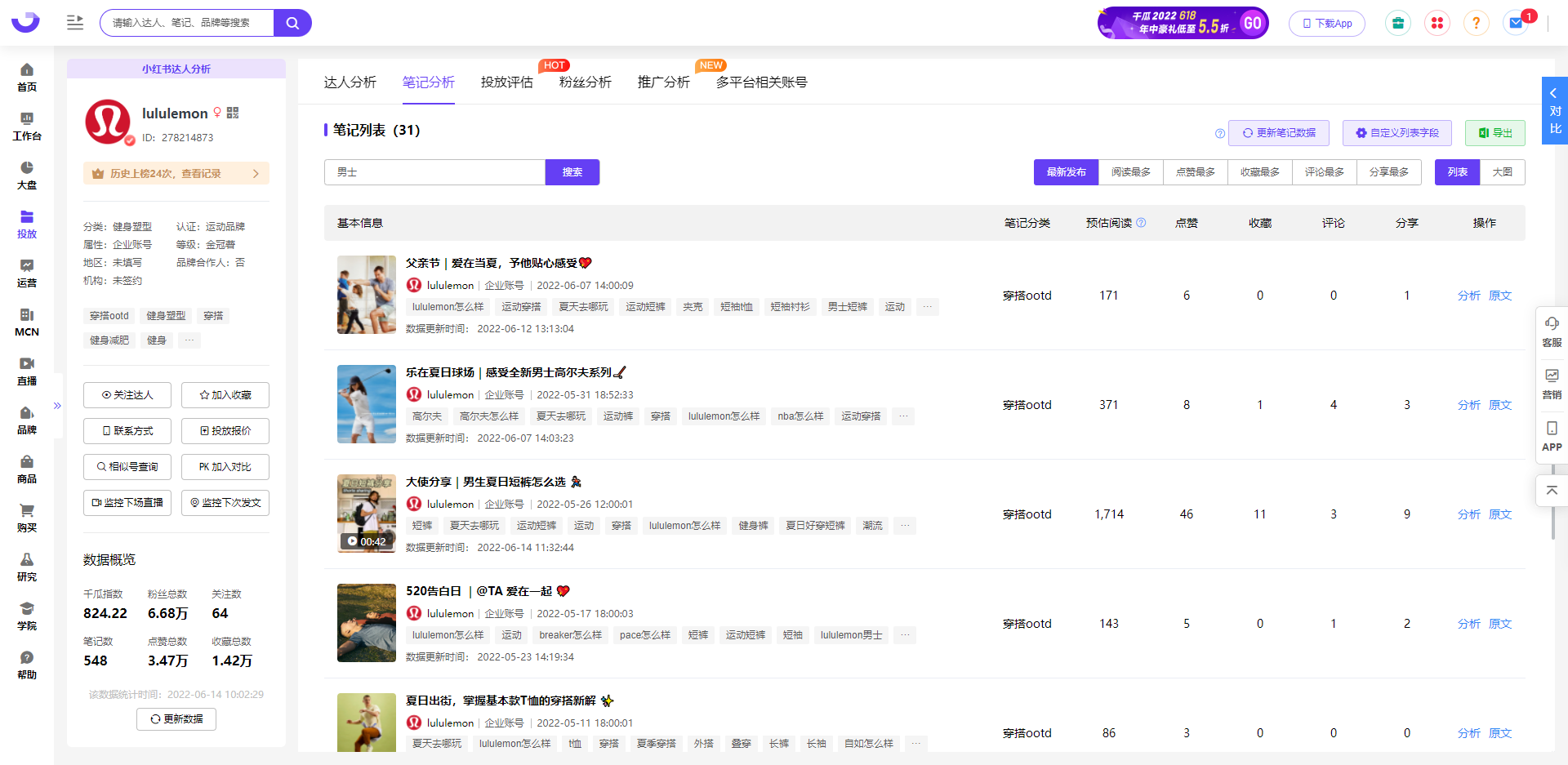This screenshot has width=1568, height=765.
Task: Open 运营 section in the sidebar
Action: pyautogui.click(x=27, y=274)
